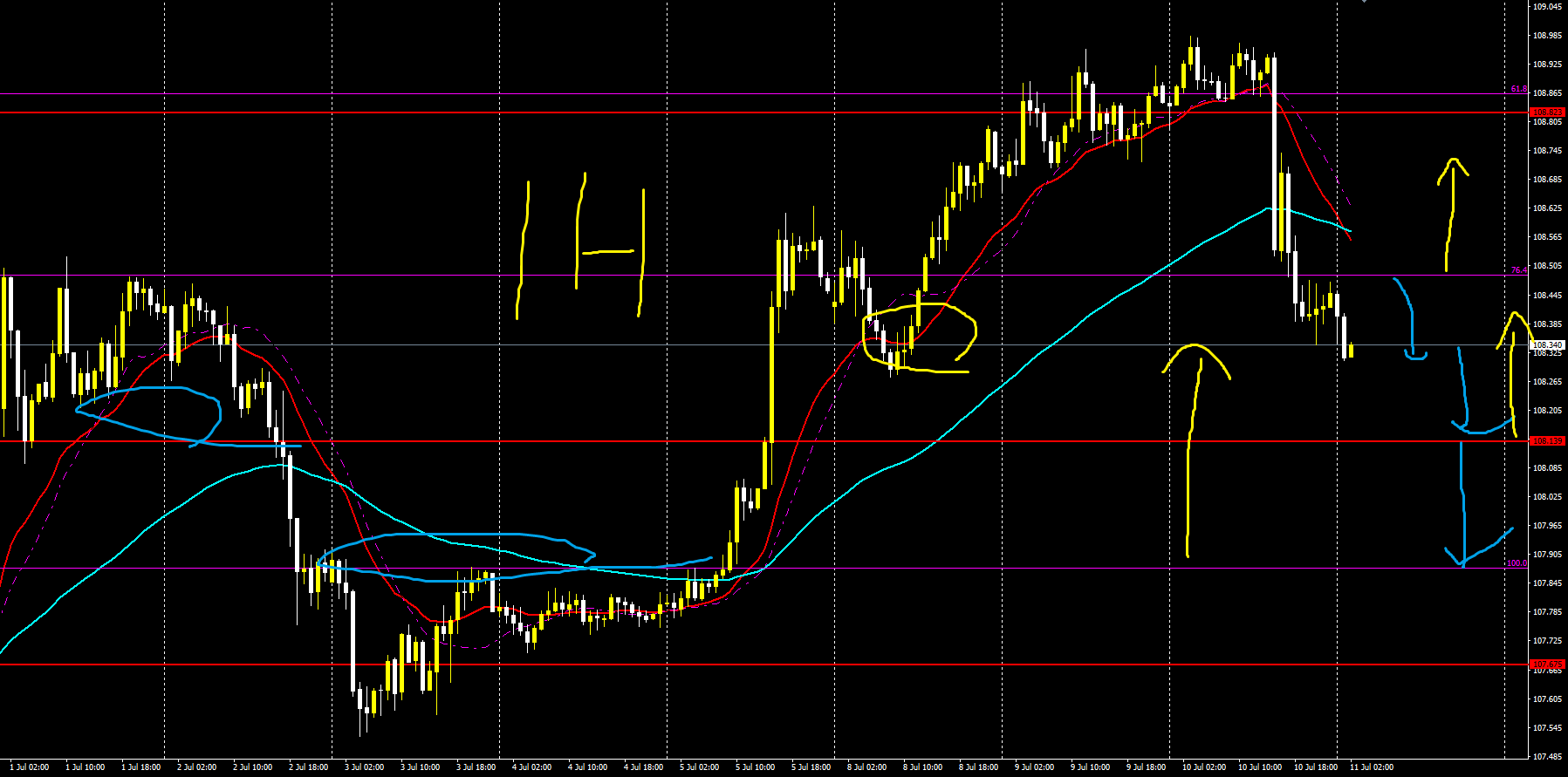Viewport: 1568px width, 777px height.
Task: Click the 11 Jul 02:00 time label
Action: tap(1372, 767)
